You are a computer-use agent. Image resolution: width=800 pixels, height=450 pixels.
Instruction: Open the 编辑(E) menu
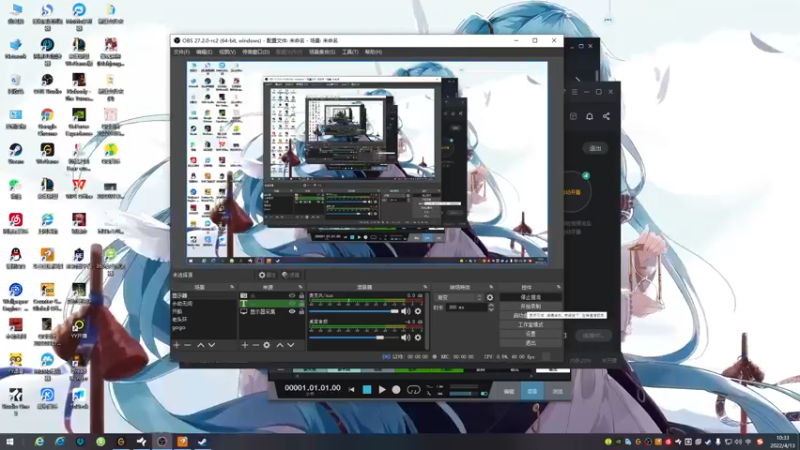(204, 52)
